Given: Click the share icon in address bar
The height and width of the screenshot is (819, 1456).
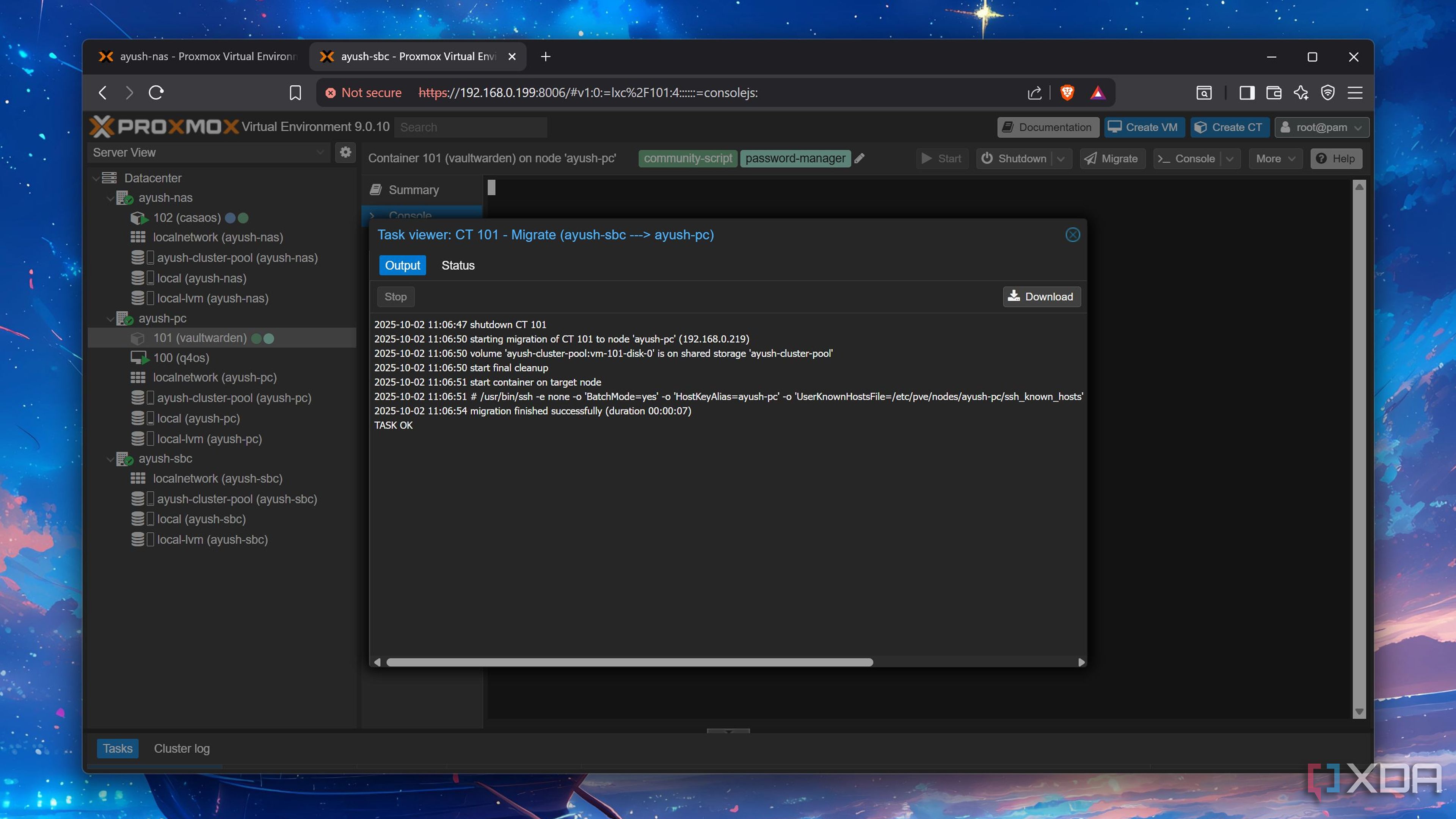Looking at the screenshot, I should click(x=1034, y=93).
